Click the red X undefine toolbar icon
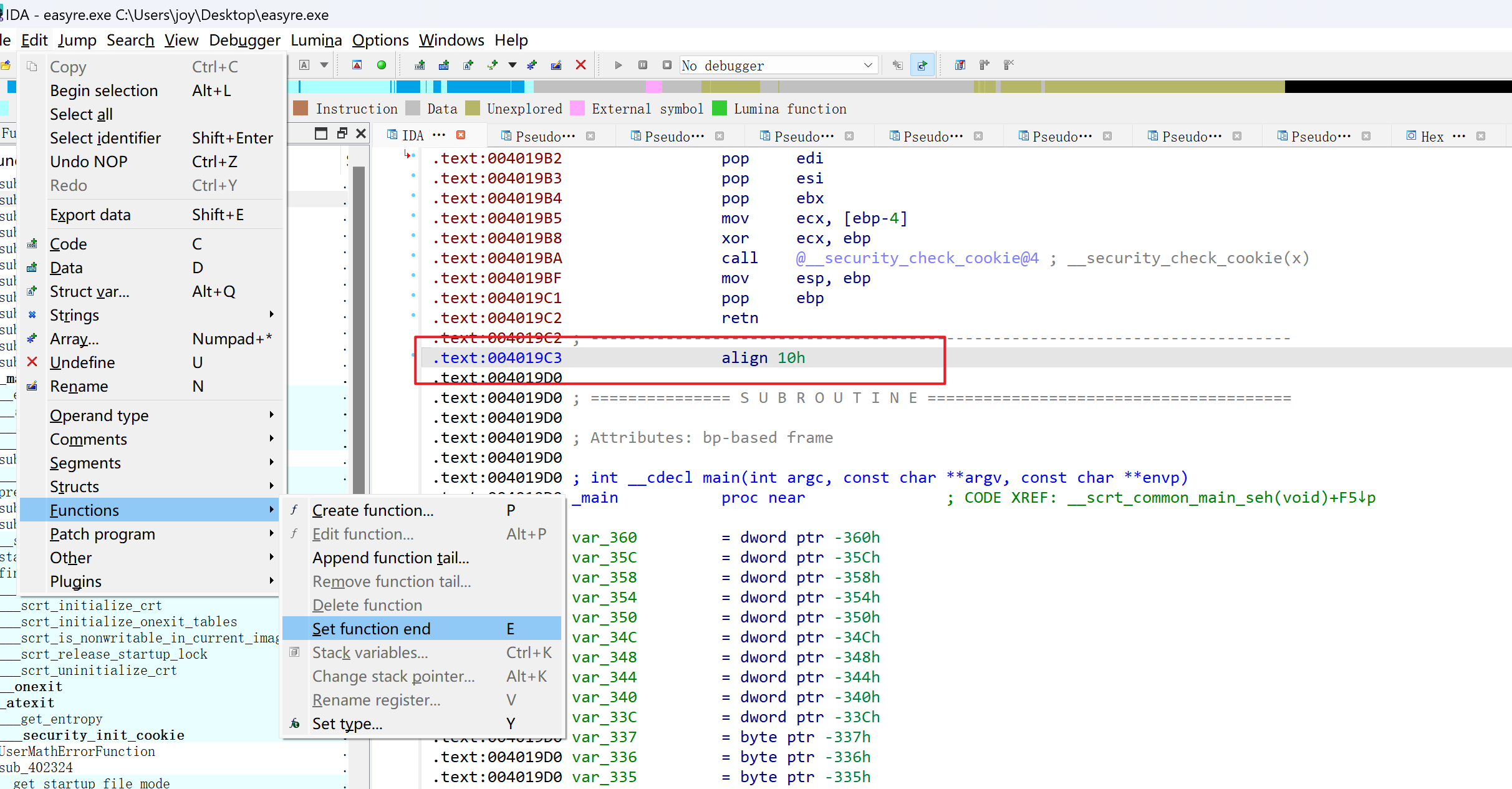Image resolution: width=1512 pixels, height=789 pixels. point(580,65)
